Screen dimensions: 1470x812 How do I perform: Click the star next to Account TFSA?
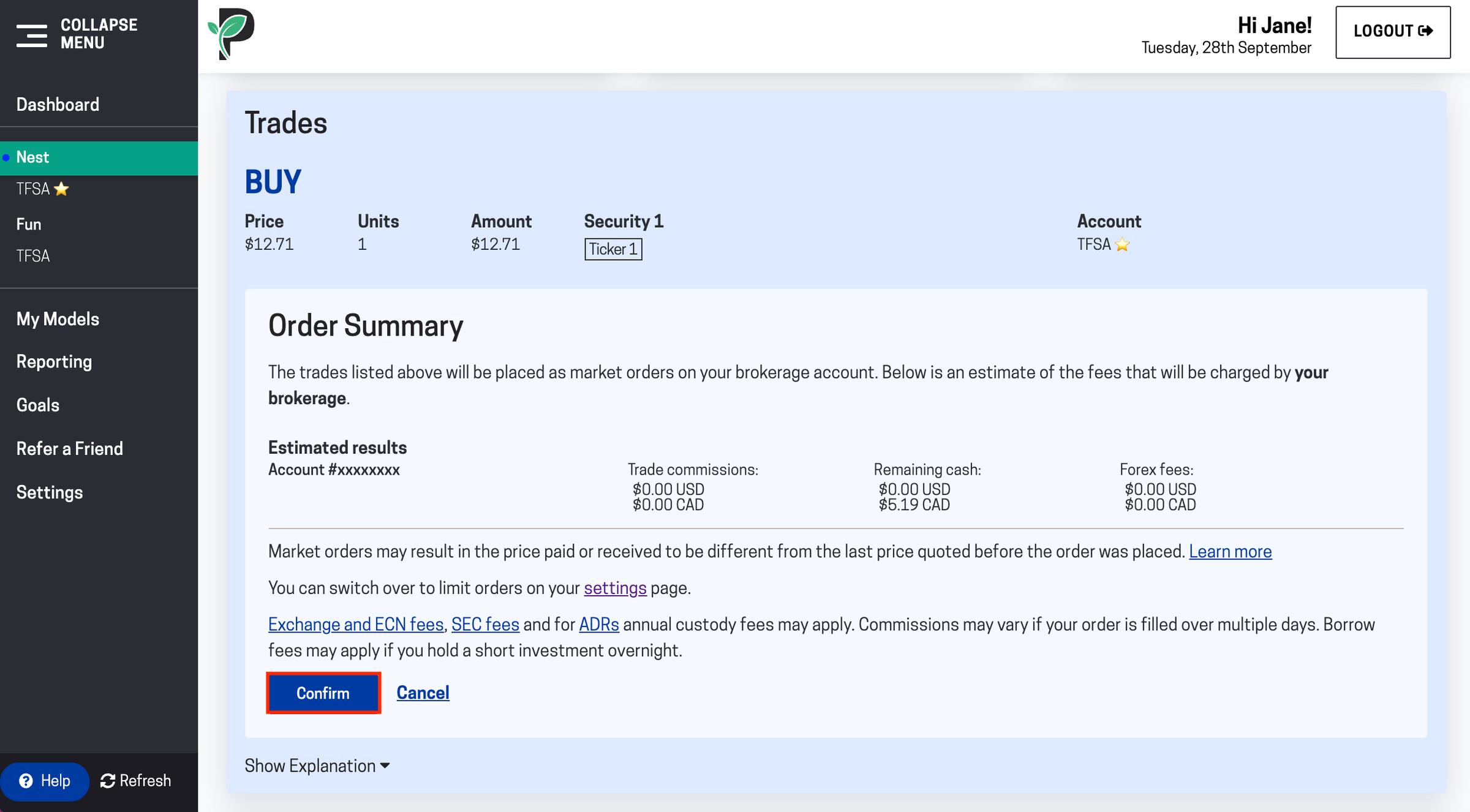tap(1122, 245)
